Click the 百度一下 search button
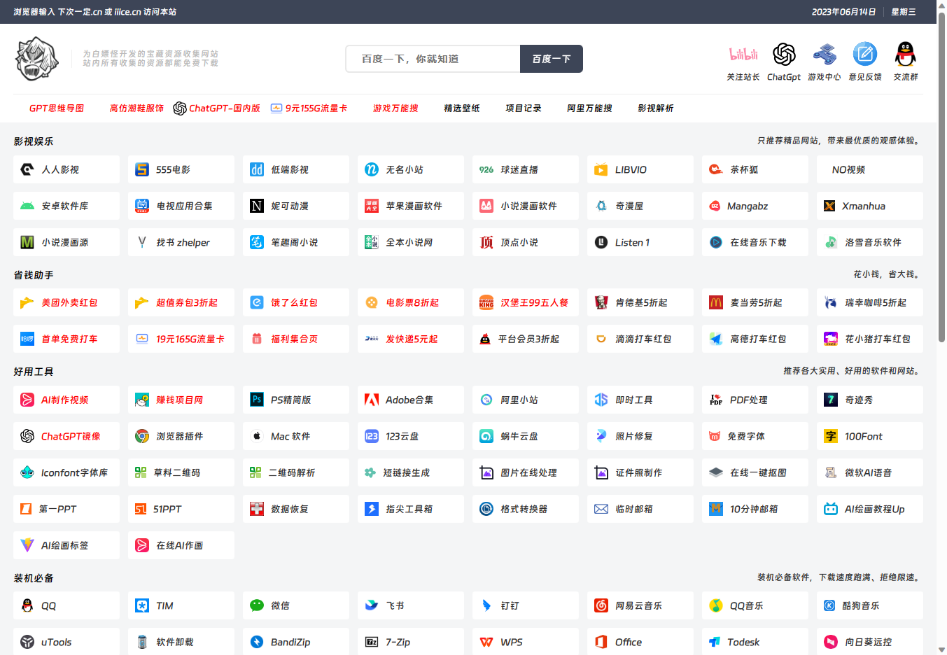 coord(551,59)
